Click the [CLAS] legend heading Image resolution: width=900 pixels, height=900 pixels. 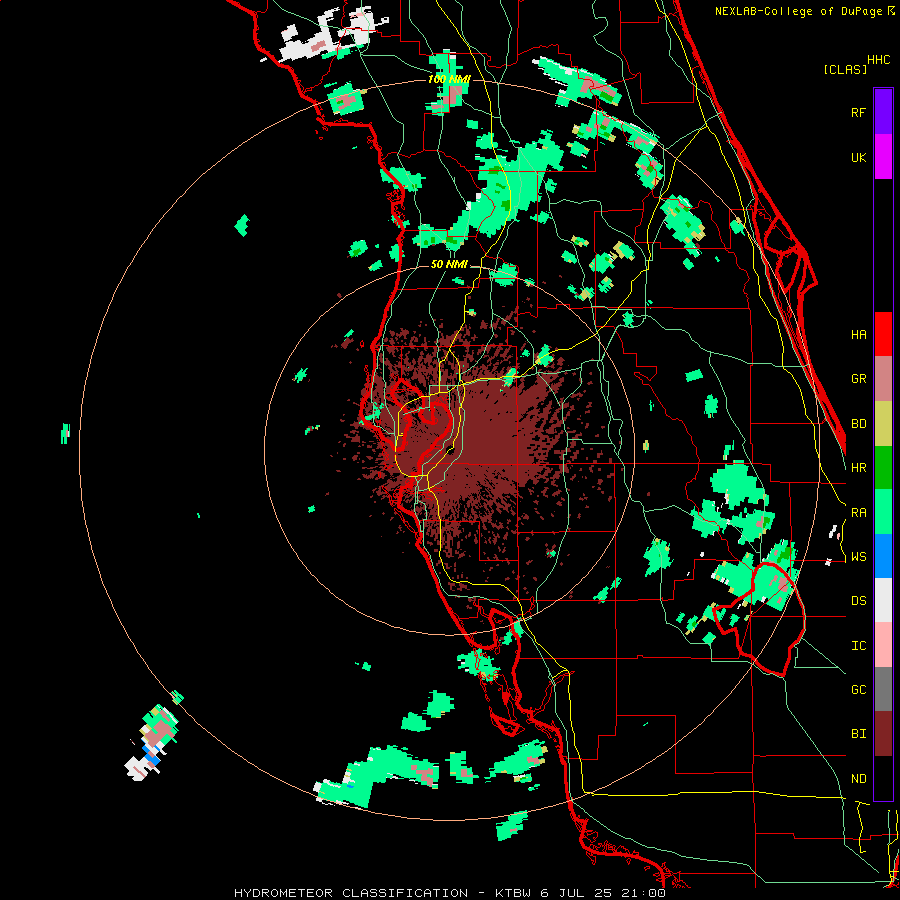(x=845, y=69)
